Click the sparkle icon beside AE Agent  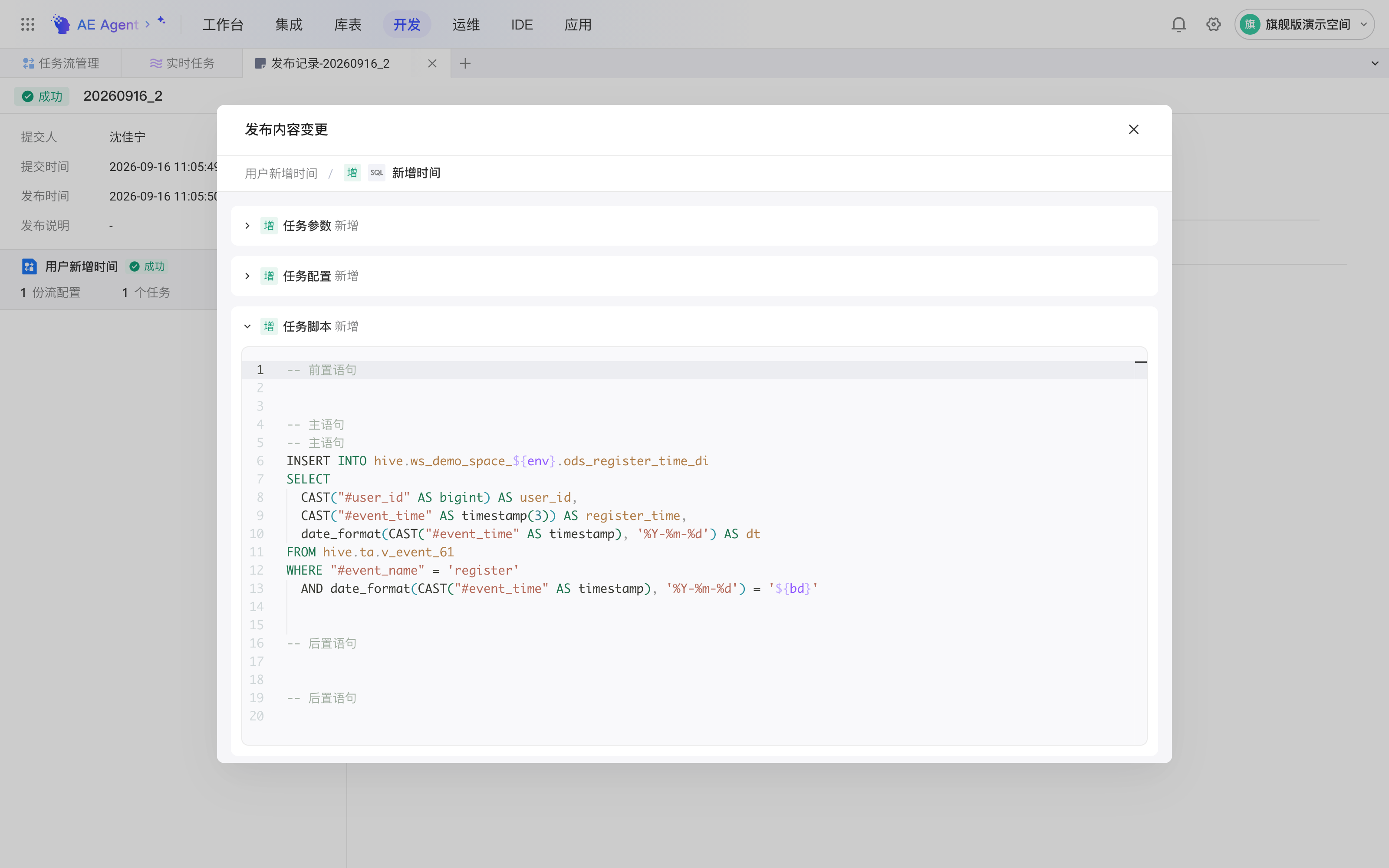tap(162, 21)
